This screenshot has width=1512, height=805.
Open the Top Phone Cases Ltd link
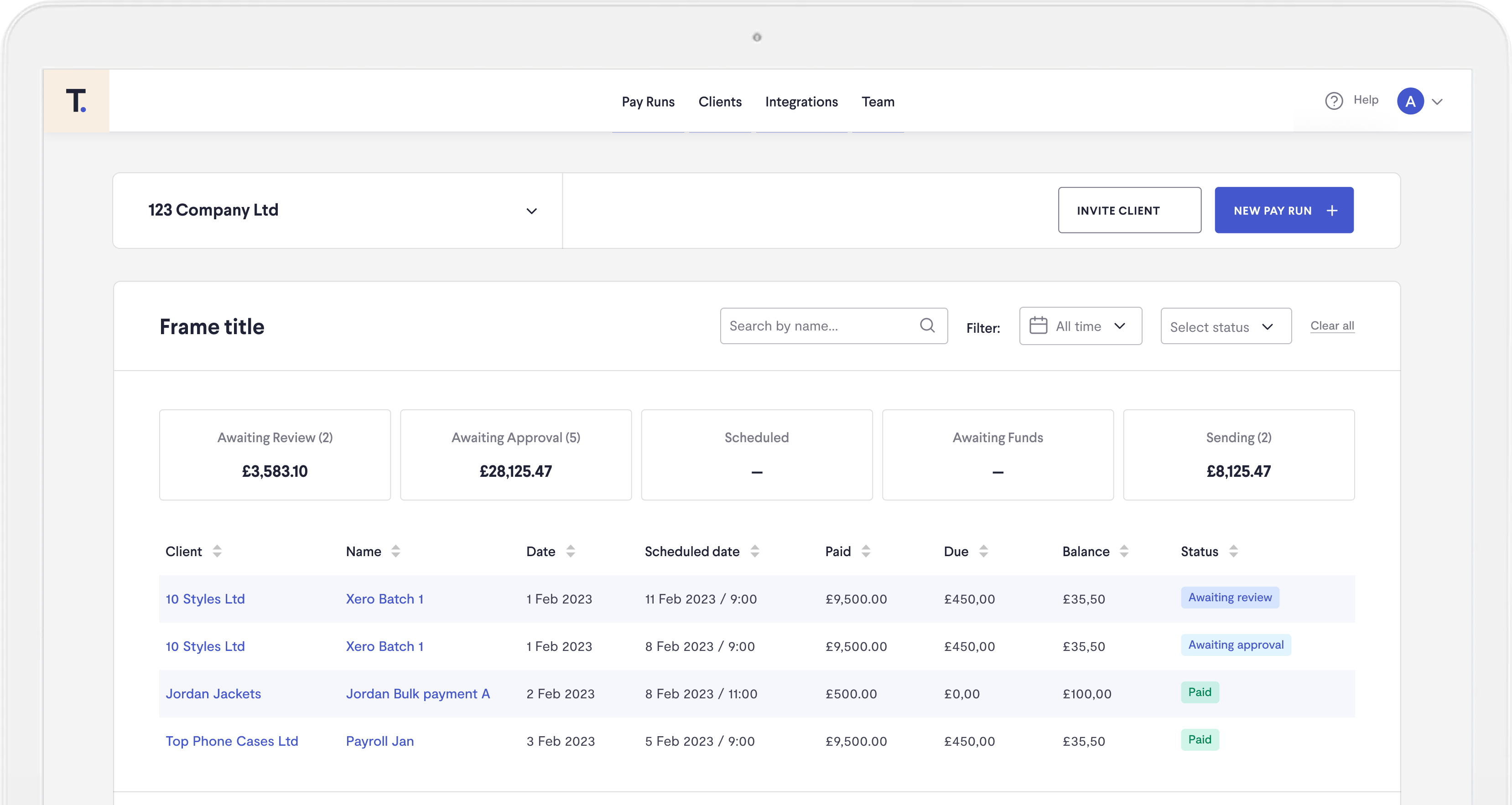point(232,742)
